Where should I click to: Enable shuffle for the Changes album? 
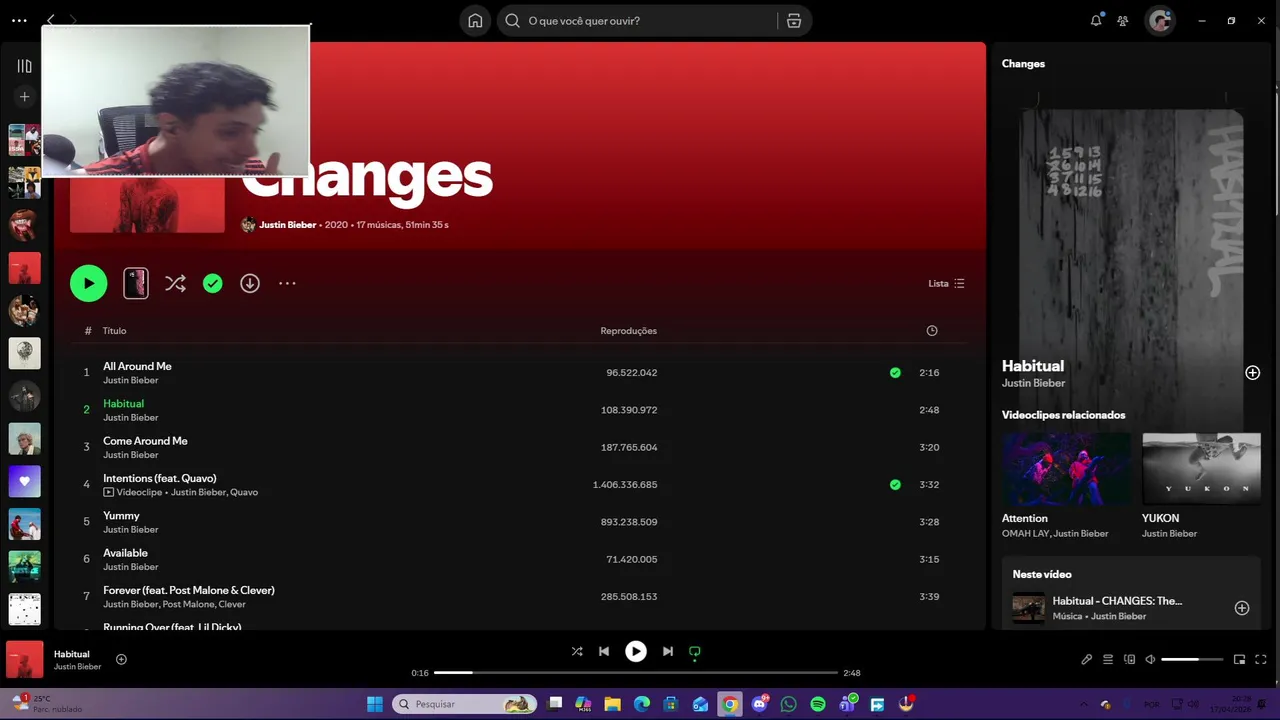click(175, 284)
